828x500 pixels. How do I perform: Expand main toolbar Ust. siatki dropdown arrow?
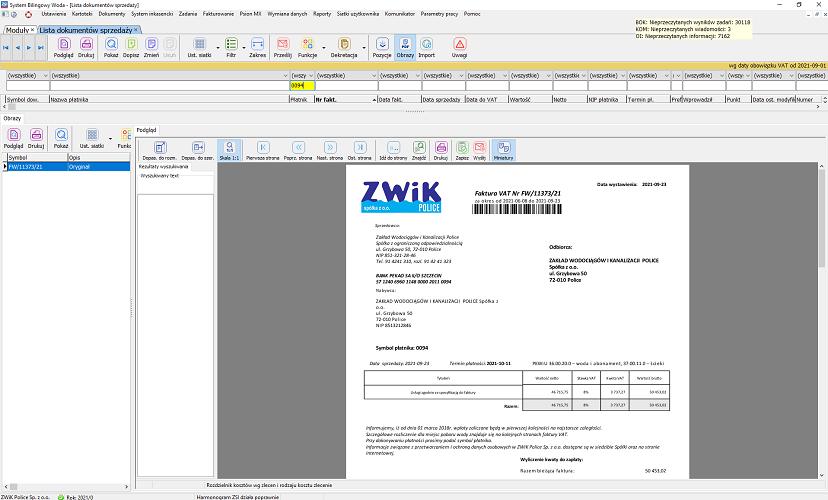click(x=218, y=48)
